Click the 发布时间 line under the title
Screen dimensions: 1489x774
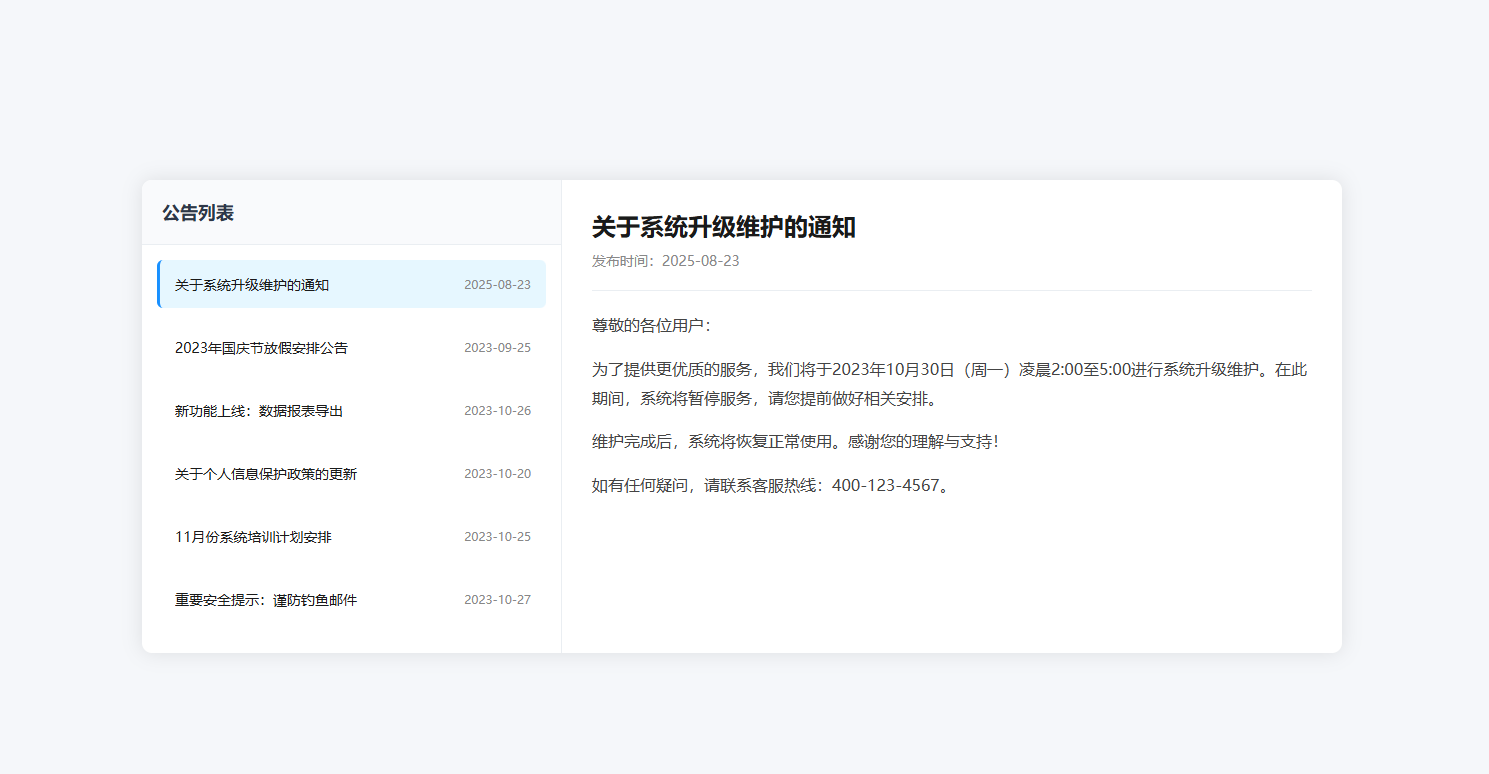(x=665, y=261)
